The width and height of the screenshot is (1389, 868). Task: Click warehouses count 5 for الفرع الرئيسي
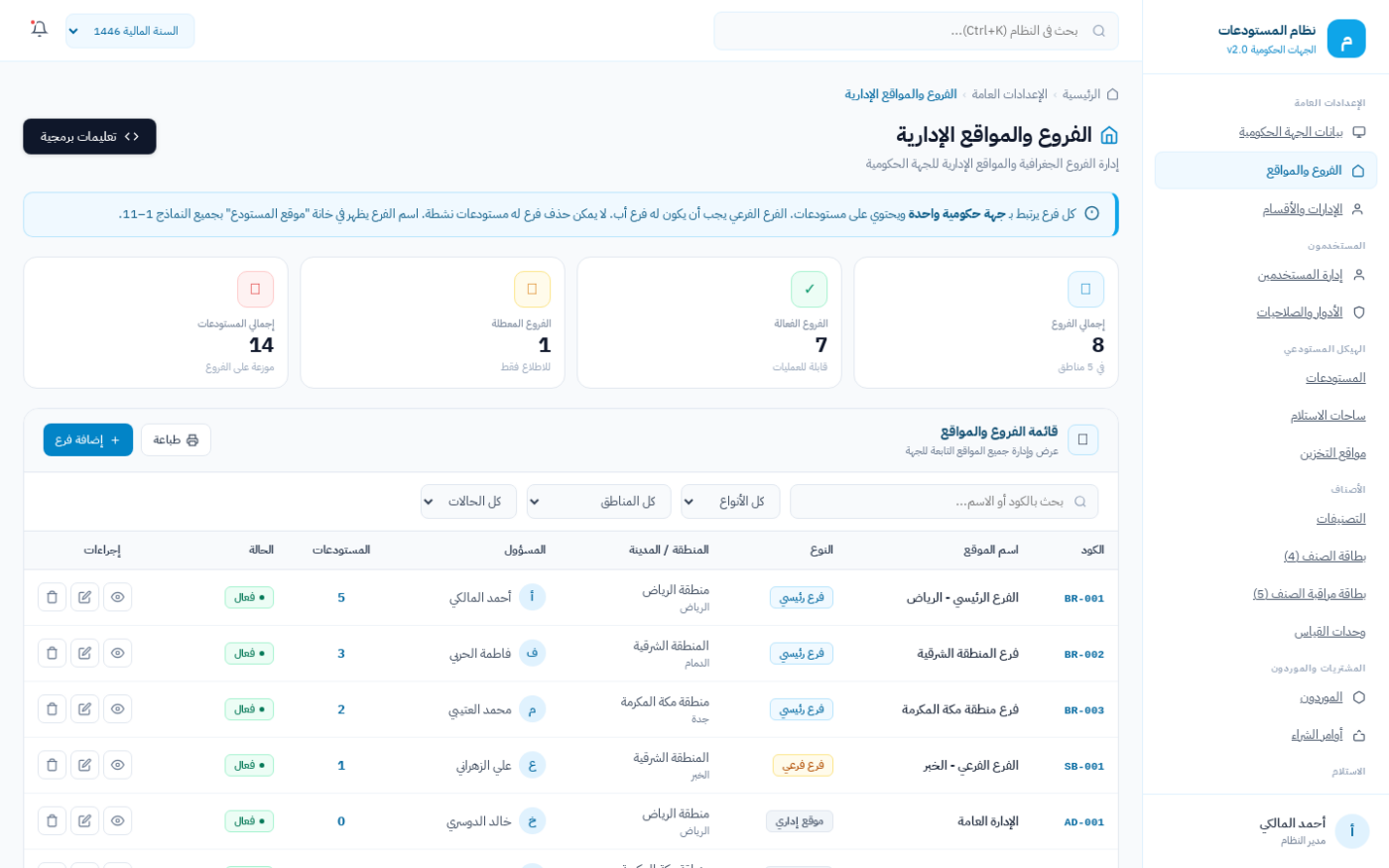[341, 597]
